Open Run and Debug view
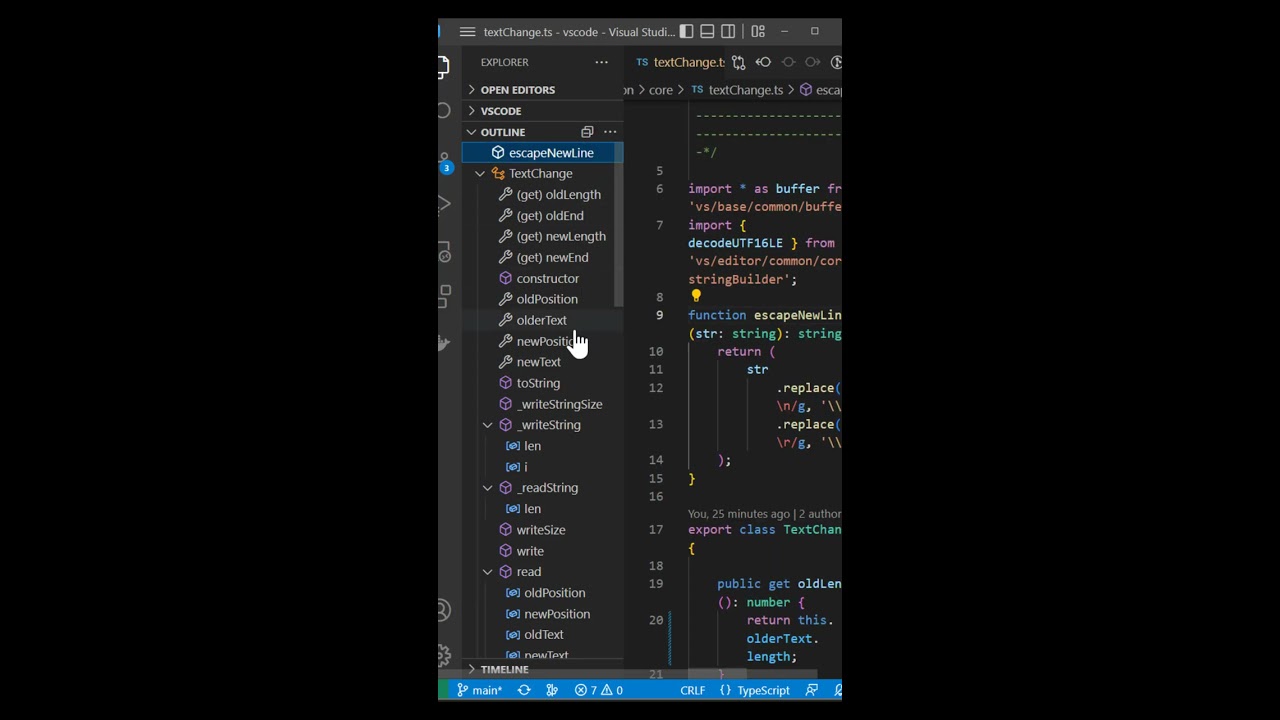The image size is (1280, 720). (x=445, y=204)
